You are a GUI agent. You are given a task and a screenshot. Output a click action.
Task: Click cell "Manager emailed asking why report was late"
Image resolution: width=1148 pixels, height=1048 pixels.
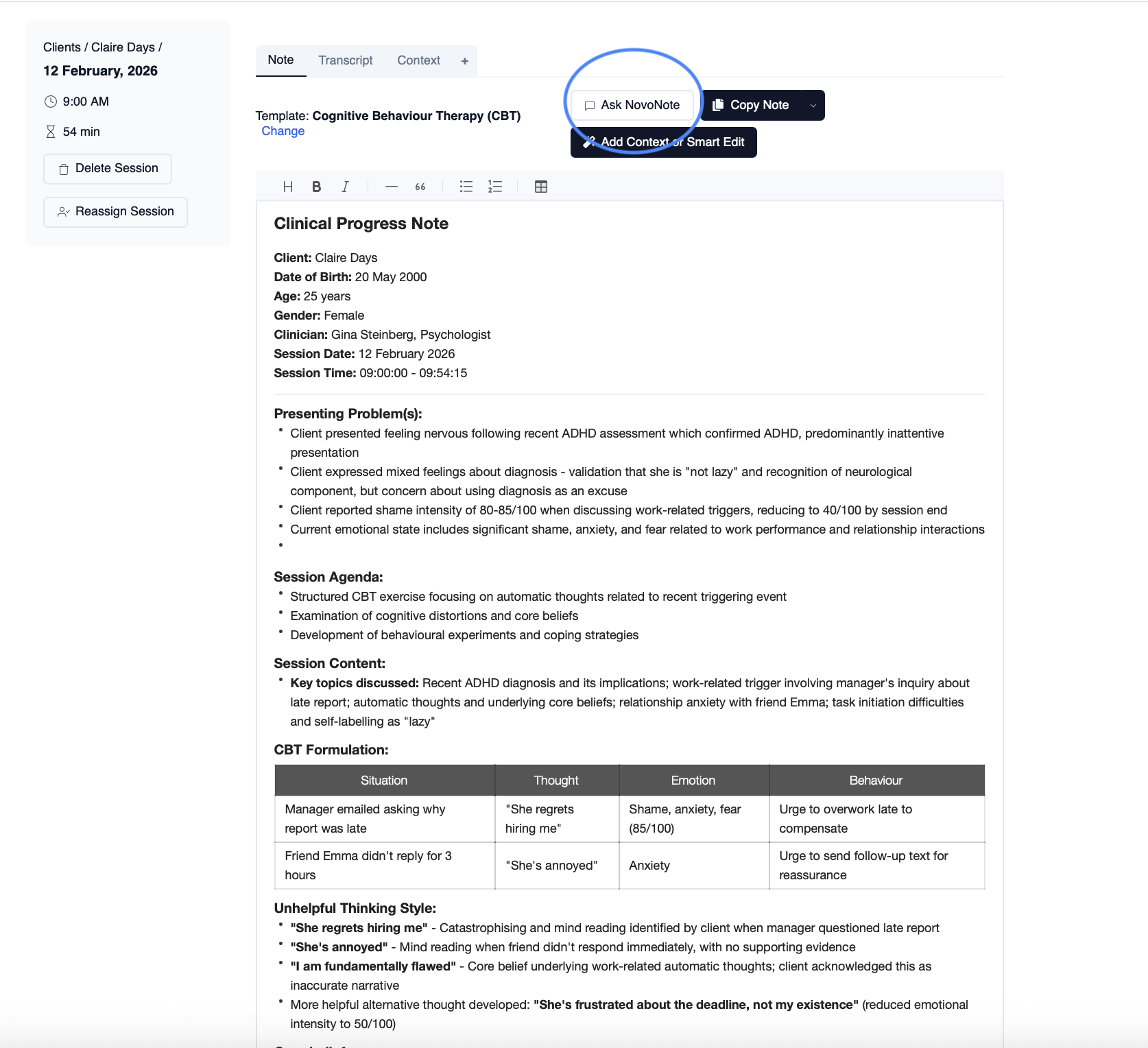pyautogui.click(x=385, y=819)
